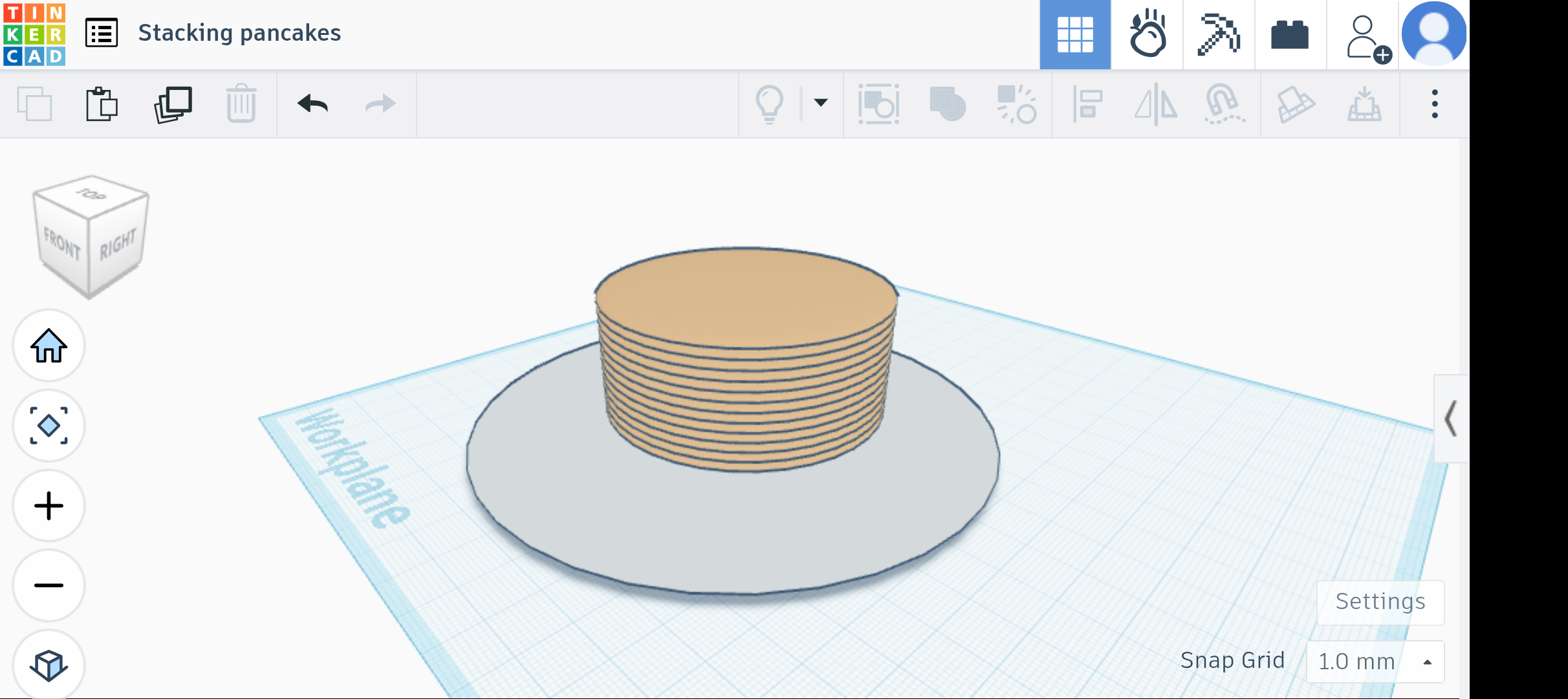Viewport: 1568px width, 699px height.
Task: Reset to Home view
Action: pyautogui.click(x=49, y=346)
